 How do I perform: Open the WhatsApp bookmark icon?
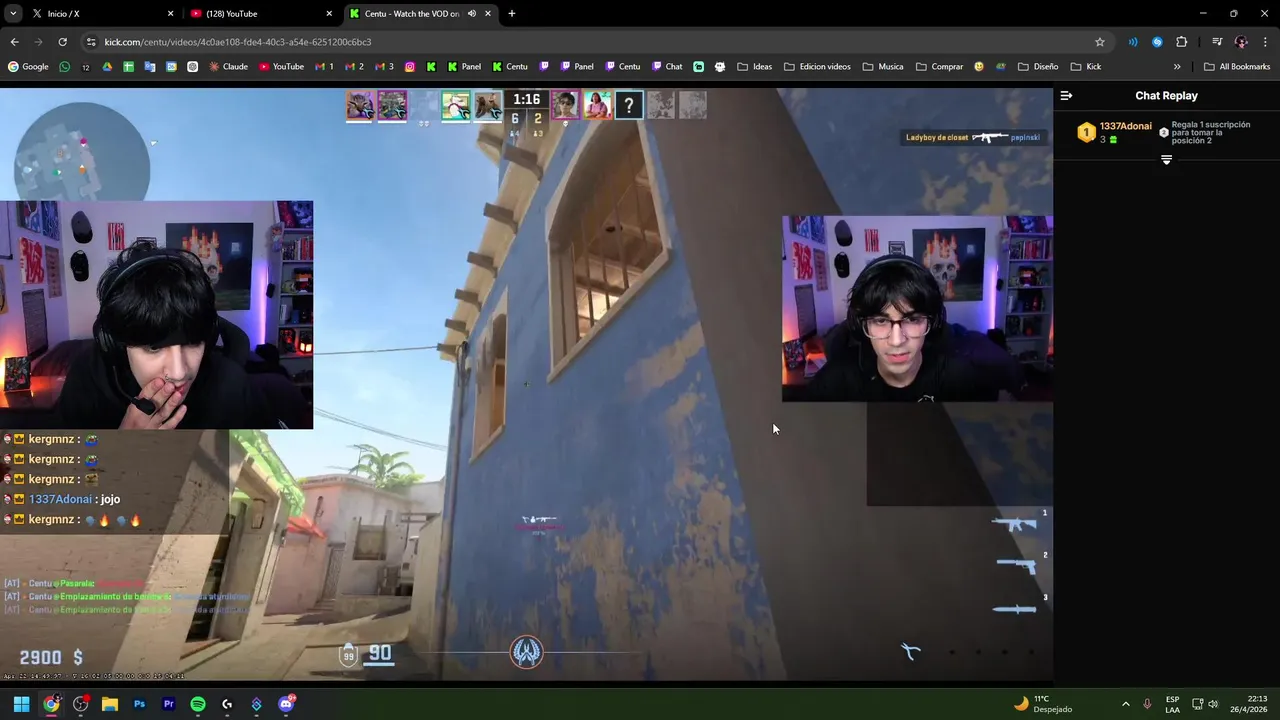65,67
